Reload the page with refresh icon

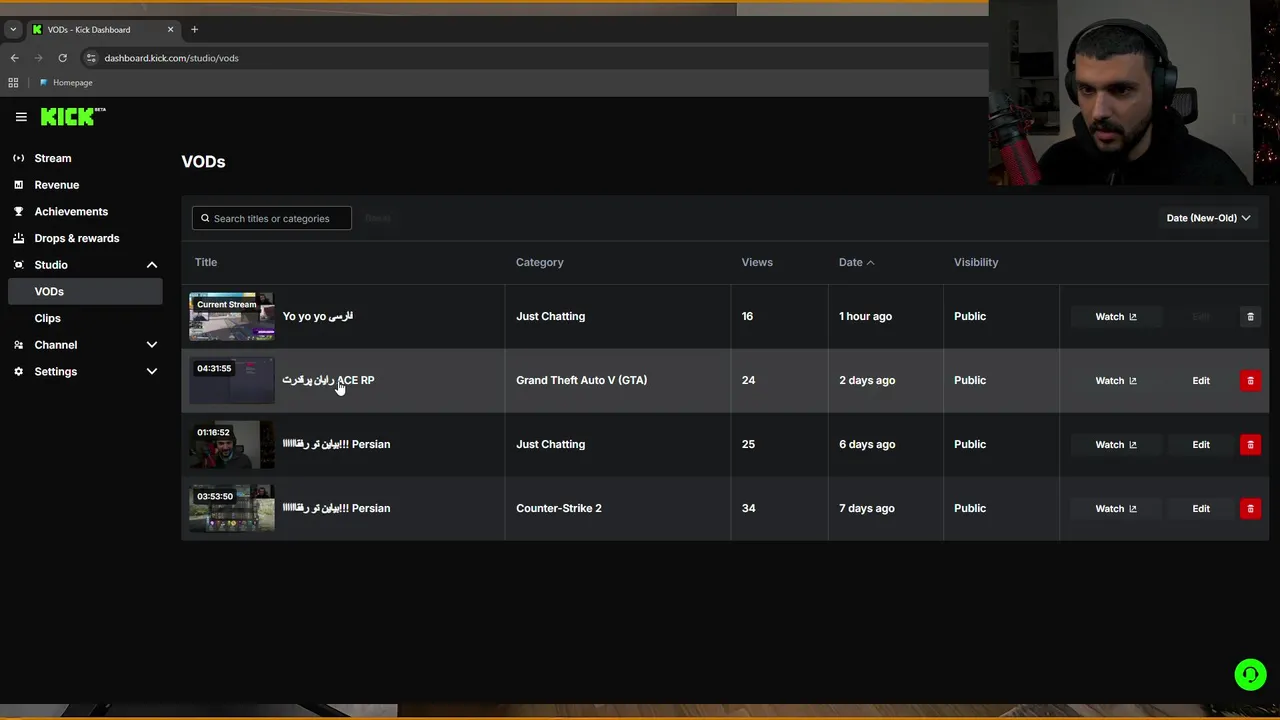[x=62, y=58]
